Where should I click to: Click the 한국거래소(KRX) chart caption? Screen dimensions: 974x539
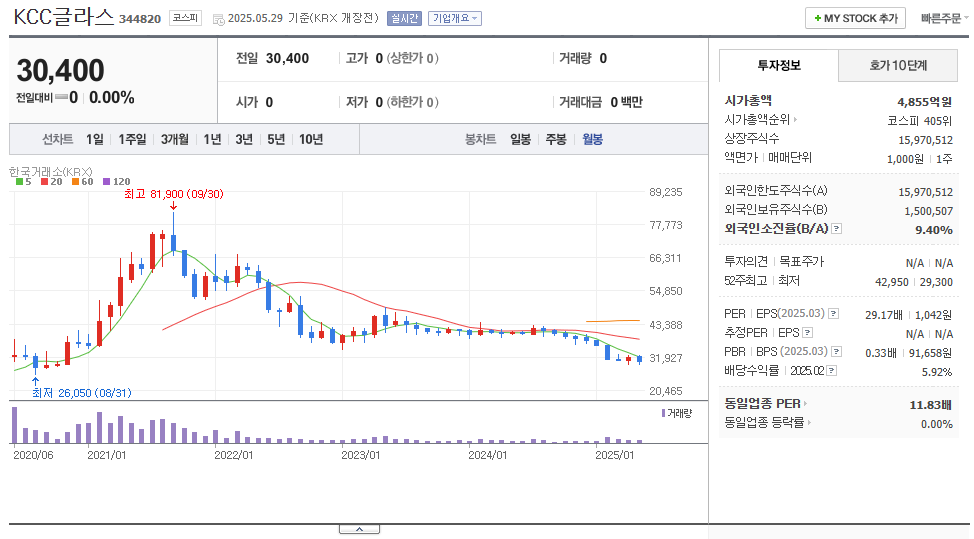(50, 171)
